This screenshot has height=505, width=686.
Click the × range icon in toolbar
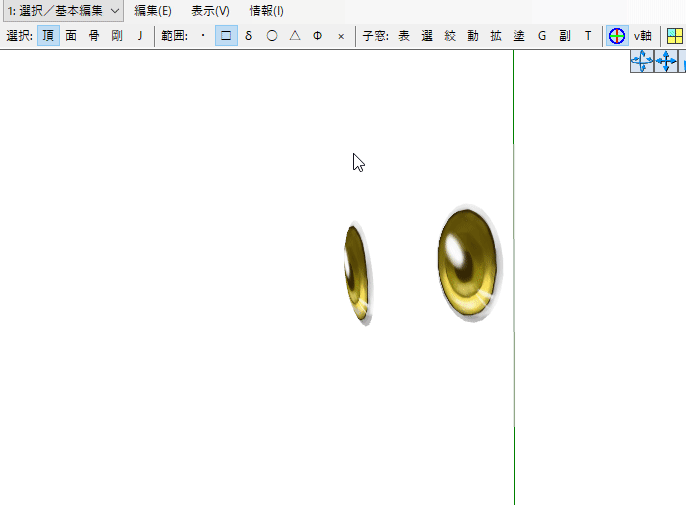[341, 36]
